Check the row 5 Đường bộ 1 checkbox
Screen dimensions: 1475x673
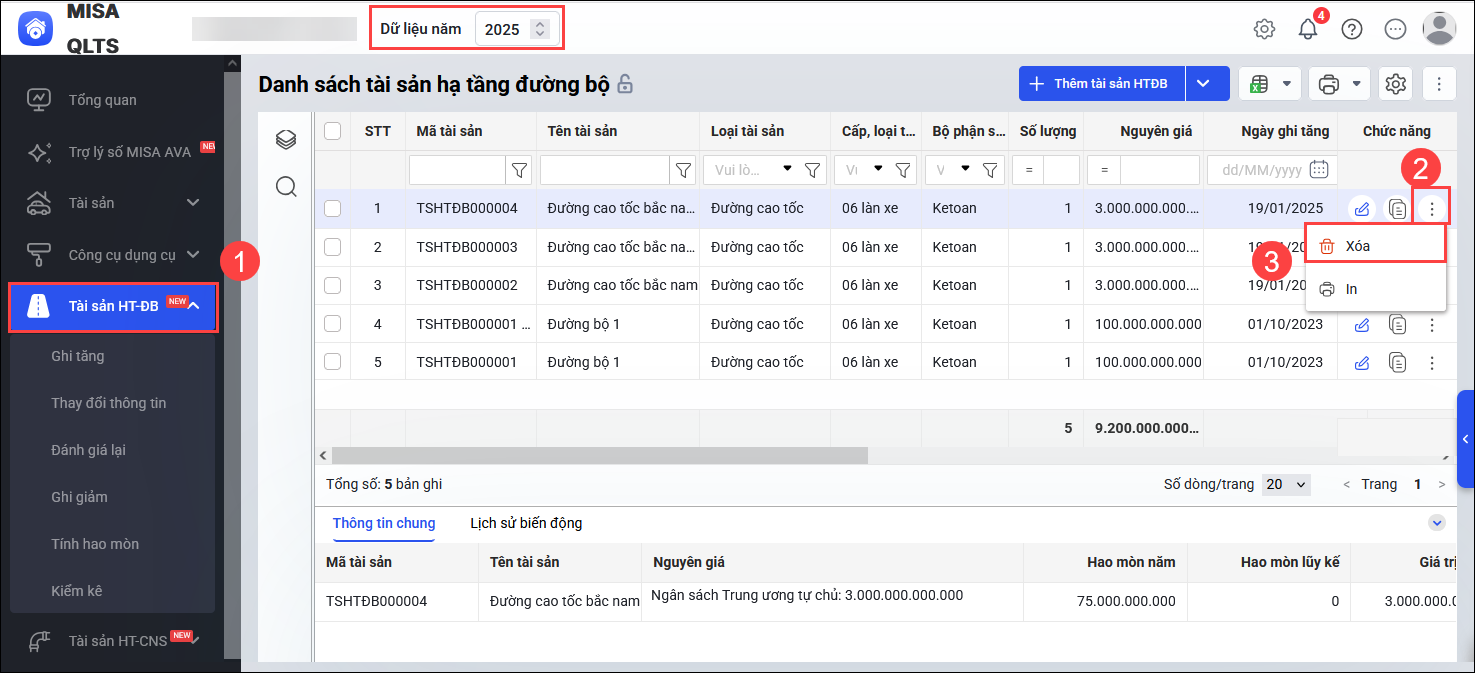point(333,362)
